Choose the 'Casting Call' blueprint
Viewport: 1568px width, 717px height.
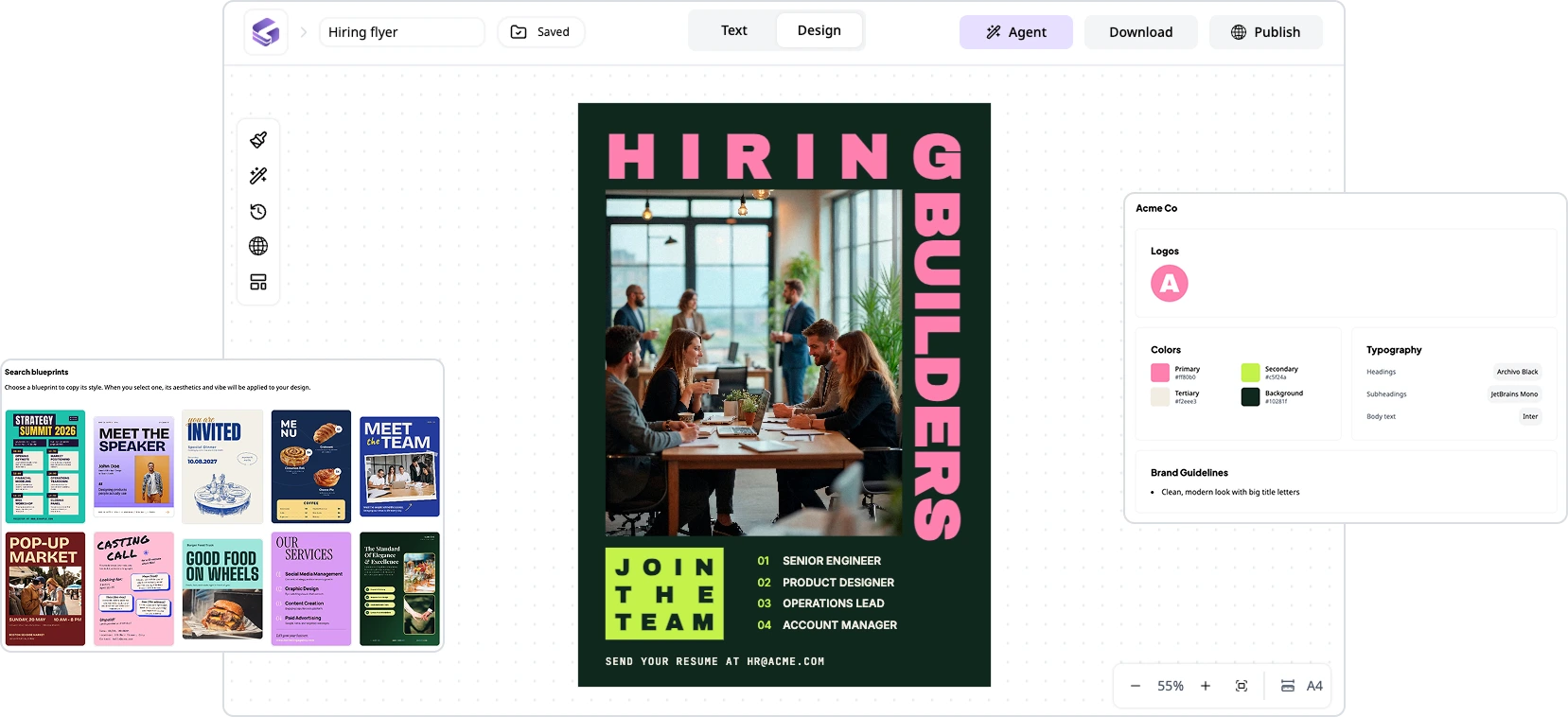click(x=134, y=588)
